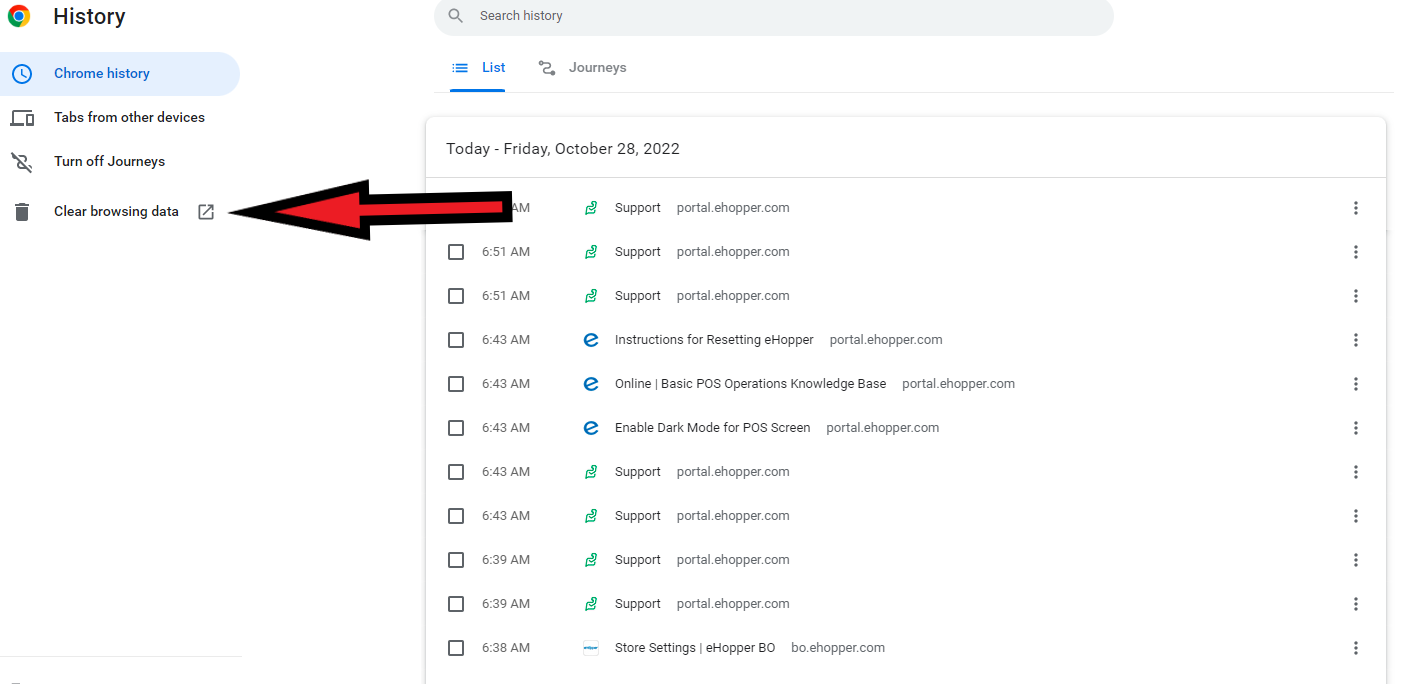Click the magnifier icon in Search history

pos(456,16)
